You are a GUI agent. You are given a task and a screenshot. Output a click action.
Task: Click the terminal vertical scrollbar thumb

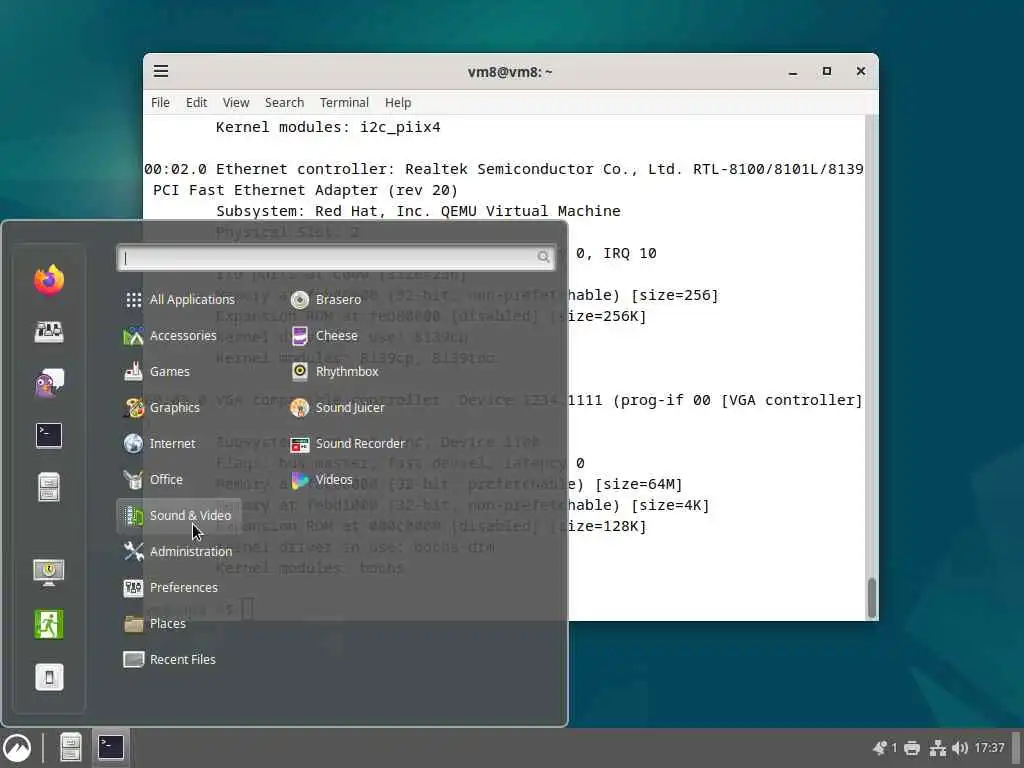click(x=871, y=598)
